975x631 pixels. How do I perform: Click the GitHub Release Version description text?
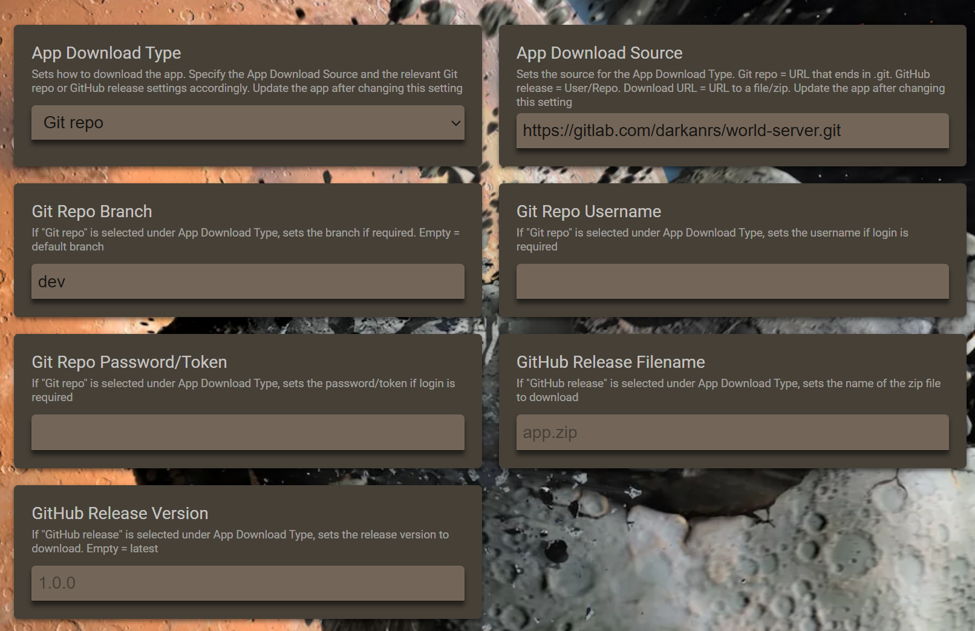tap(240, 541)
